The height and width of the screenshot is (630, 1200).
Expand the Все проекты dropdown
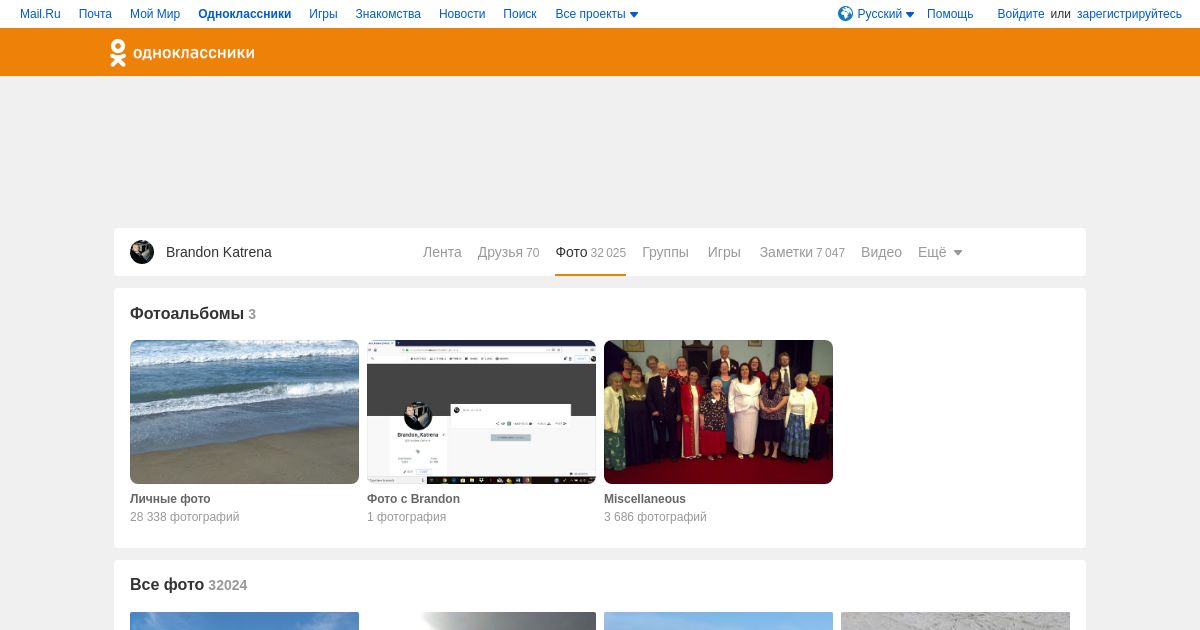pyautogui.click(x=597, y=14)
